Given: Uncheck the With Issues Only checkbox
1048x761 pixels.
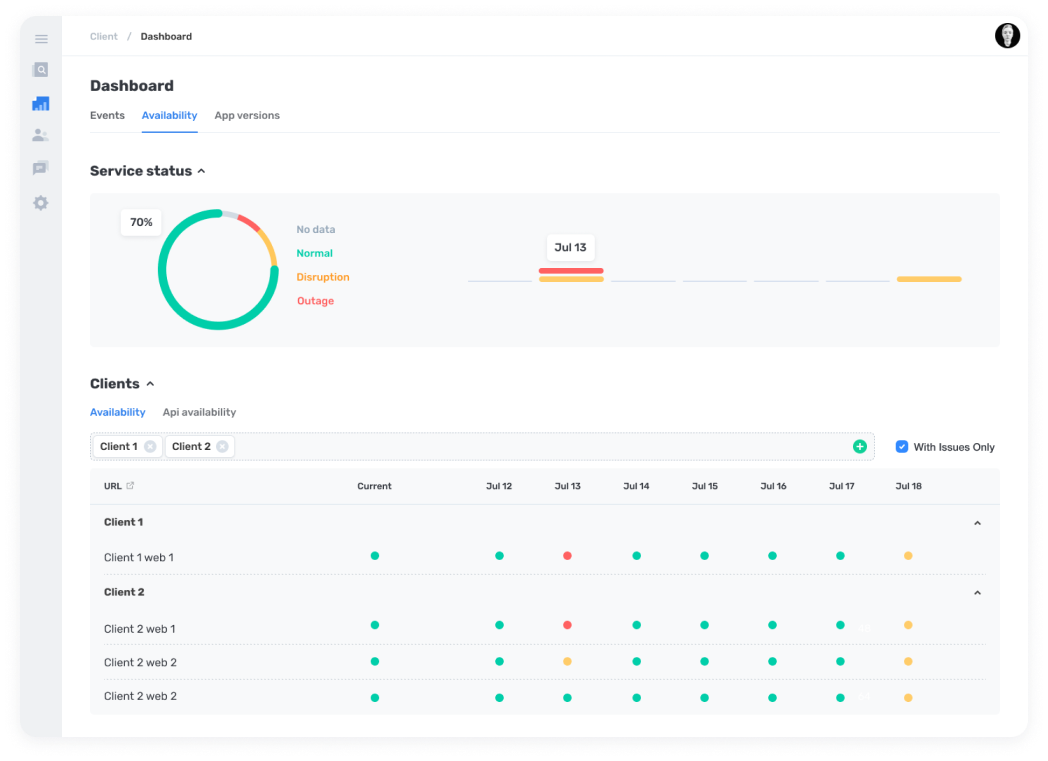Looking at the screenshot, I should point(903,446).
